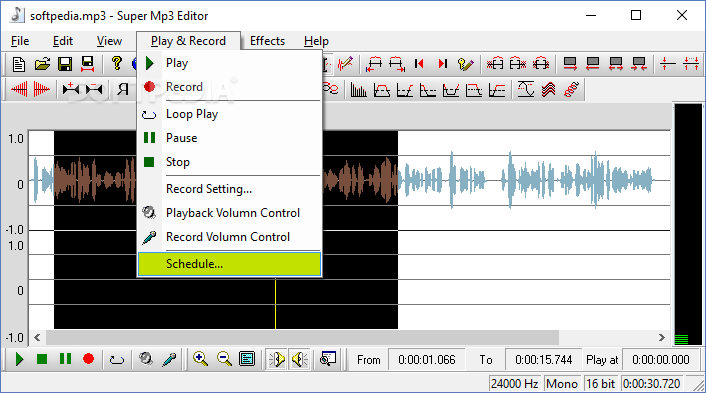706x393 pixels.
Task: Click the Save Selection As icon with the red arrow
Action: [x=87, y=64]
